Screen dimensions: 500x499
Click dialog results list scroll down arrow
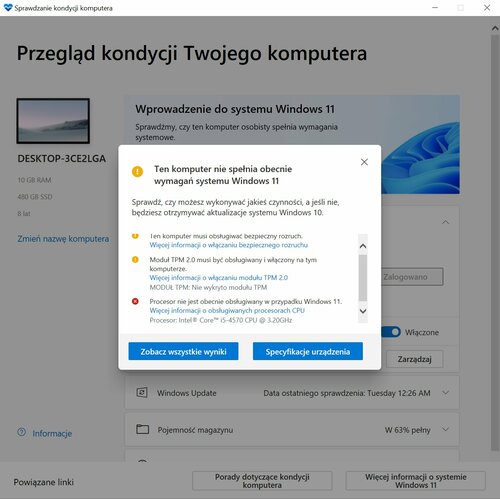363,311
